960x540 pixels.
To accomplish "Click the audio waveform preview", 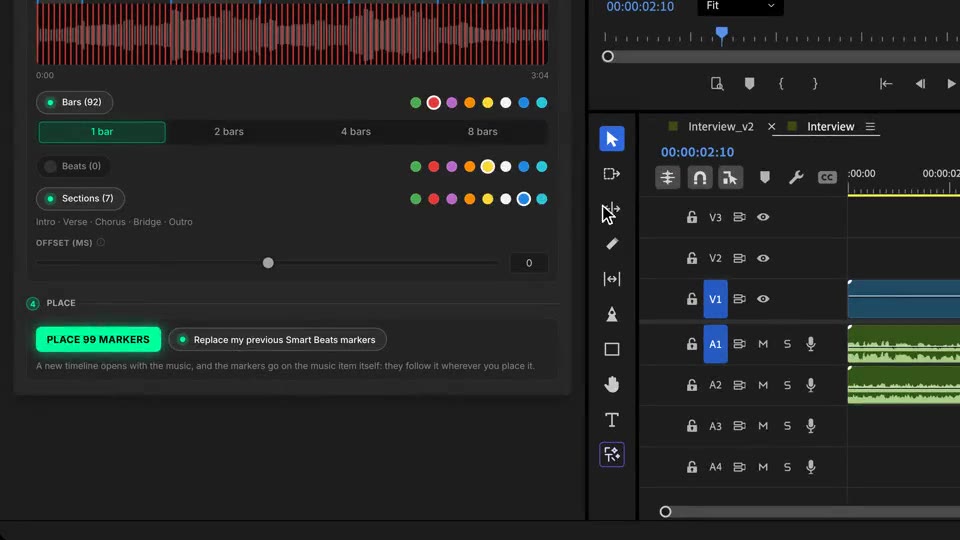I will pyautogui.click(x=292, y=32).
